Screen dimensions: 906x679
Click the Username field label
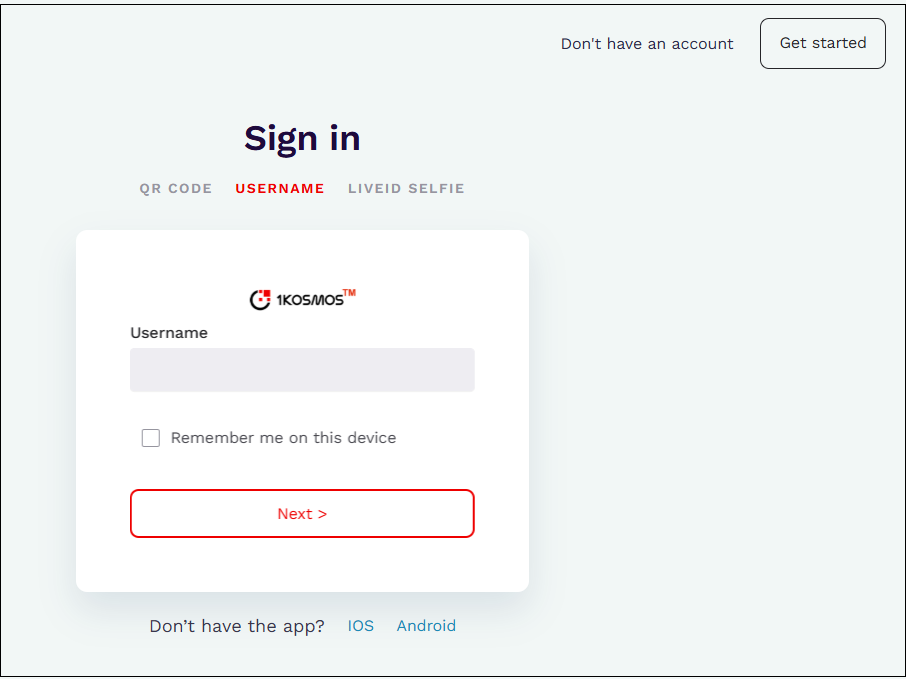(x=169, y=333)
